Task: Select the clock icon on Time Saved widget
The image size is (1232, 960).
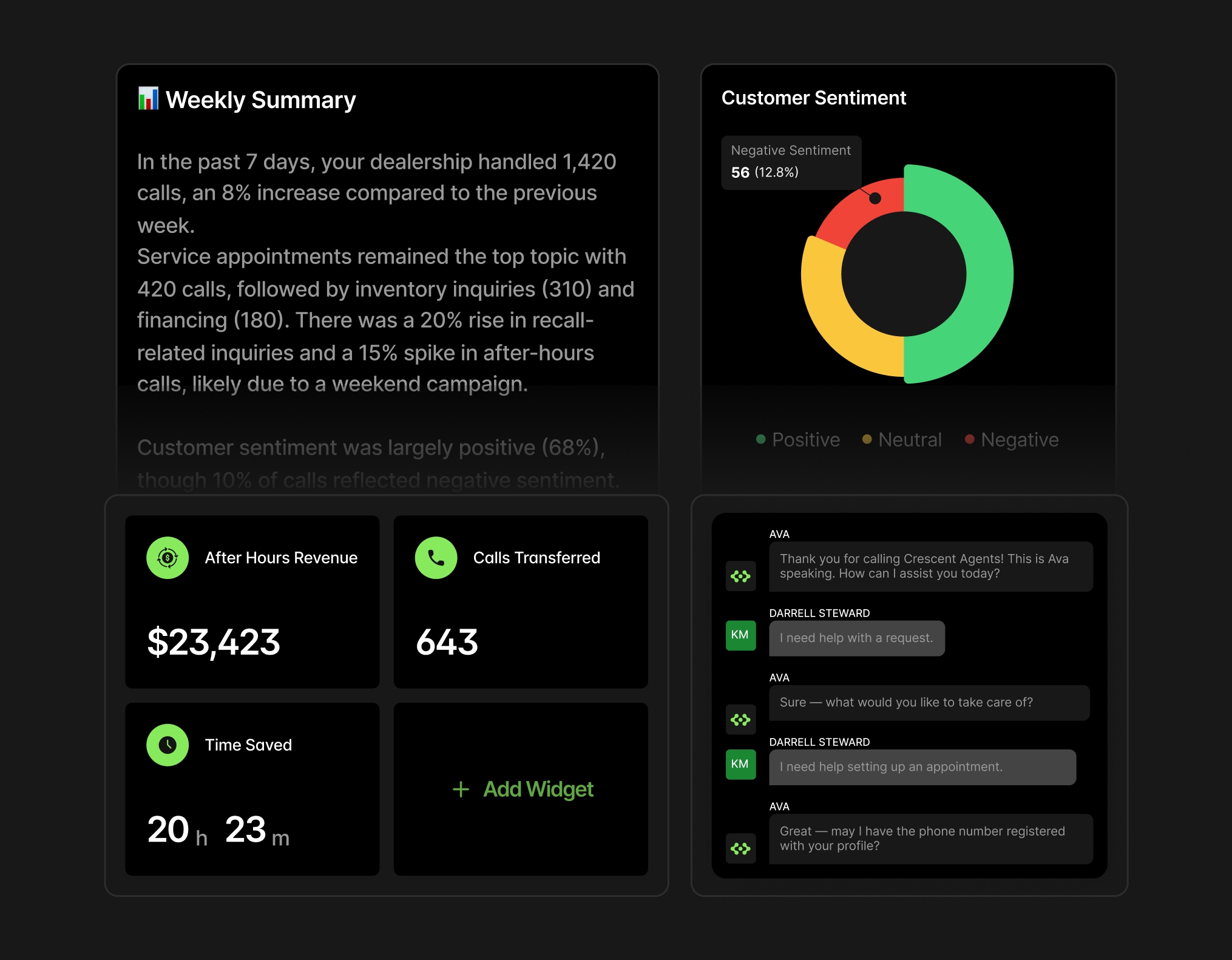Action: [168, 745]
